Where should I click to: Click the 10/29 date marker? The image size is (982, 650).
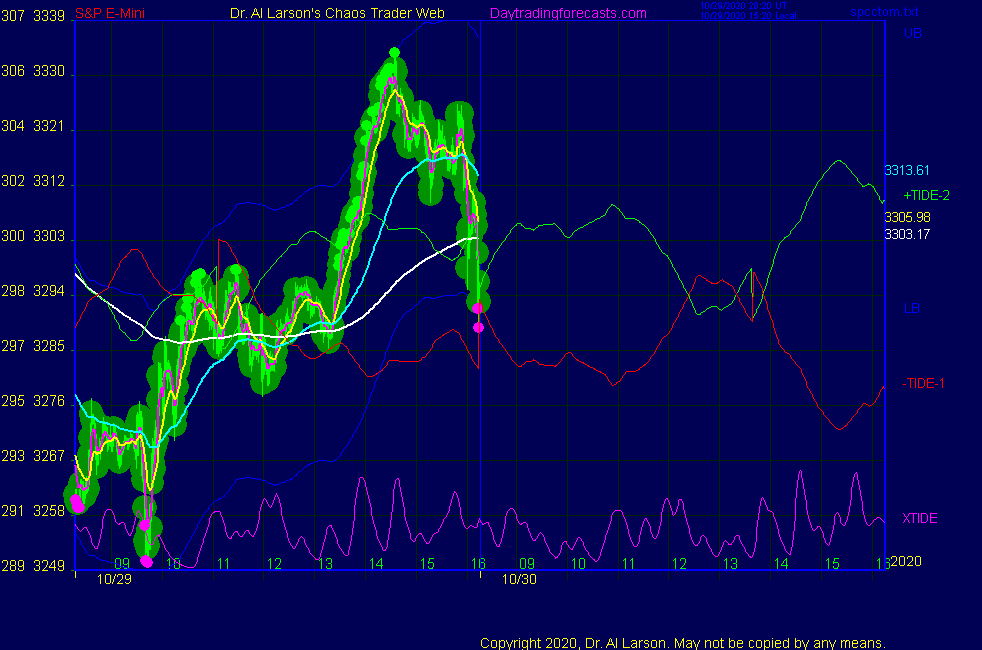point(114,579)
